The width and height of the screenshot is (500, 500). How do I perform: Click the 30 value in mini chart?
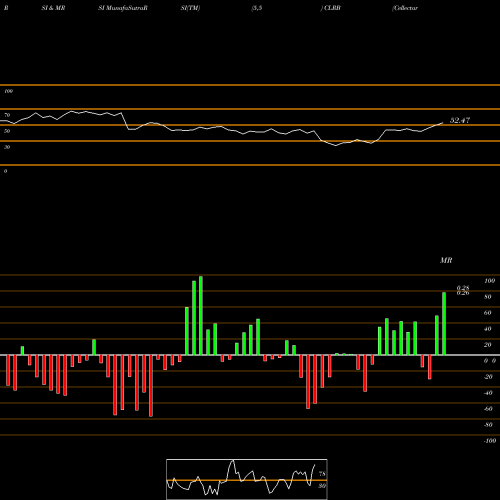(322, 486)
